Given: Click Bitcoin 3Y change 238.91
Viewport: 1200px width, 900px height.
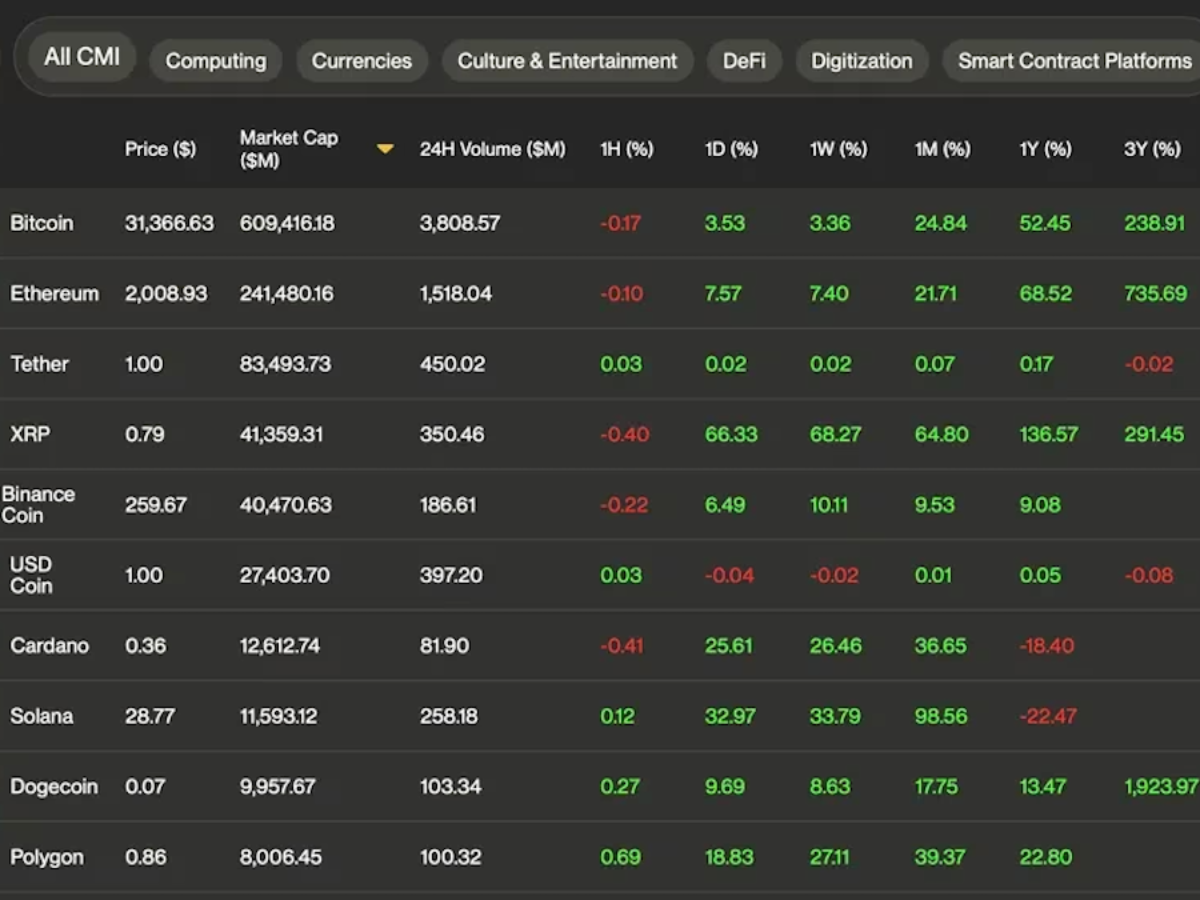Looking at the screenshot, I should [1154, 223].
